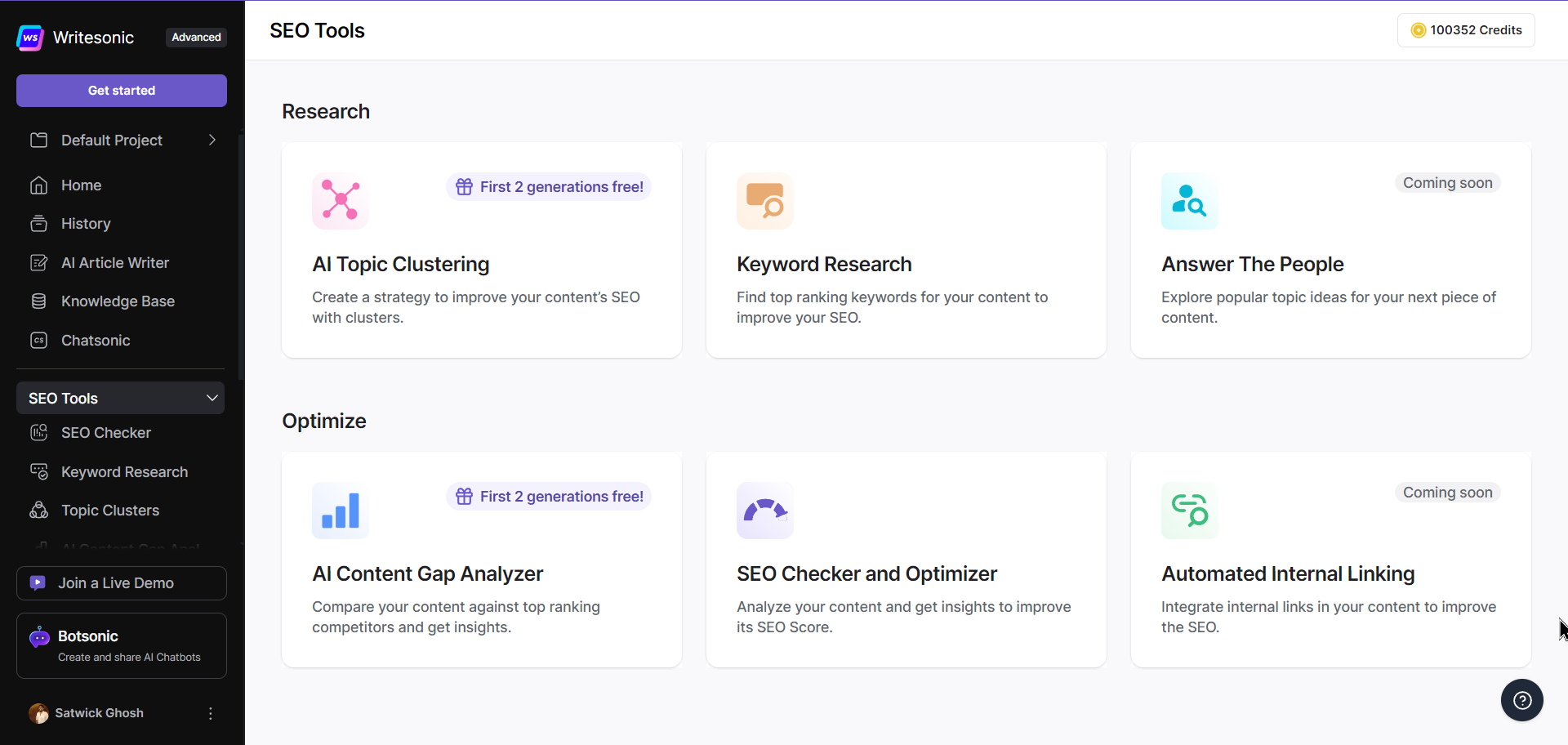This screenshot has width=1568, height=745.
Task: Open Topic Clusters from the sidebar
Action: (x=109, y=510)
